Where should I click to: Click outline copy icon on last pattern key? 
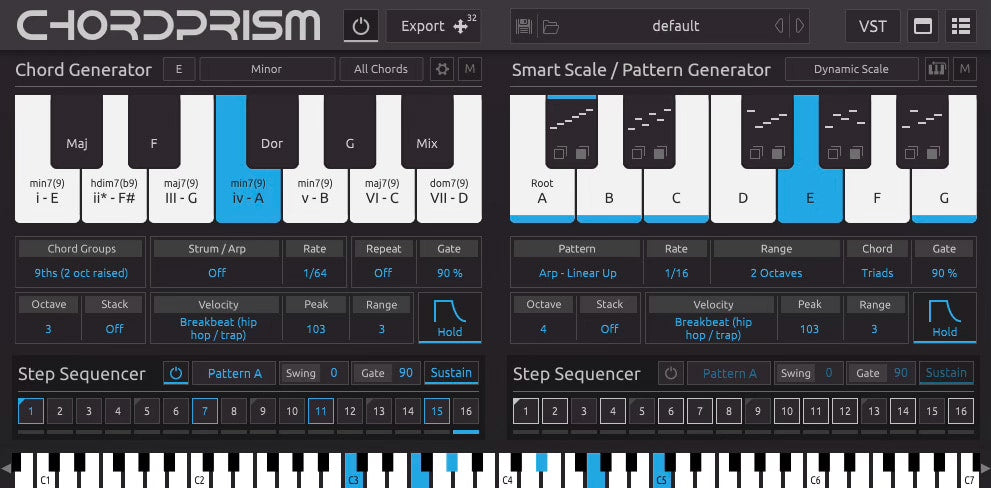(x=910, y=153)
